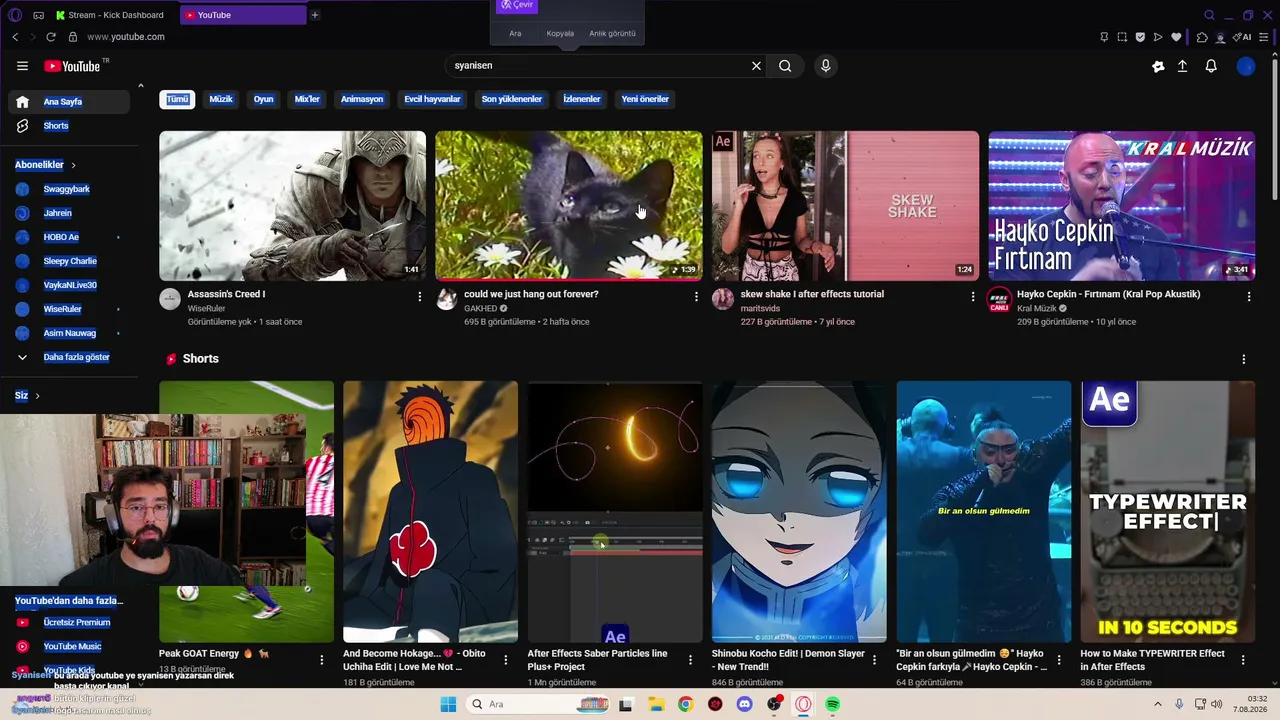Open the Shinobu Kocho Edit short
Viewport: 1280px width, 720px height.
coord(799,512)
